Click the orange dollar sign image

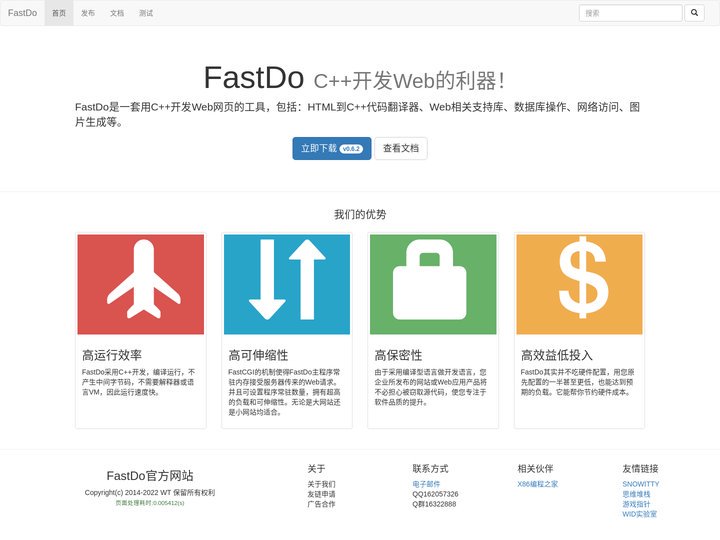(579, 284)
